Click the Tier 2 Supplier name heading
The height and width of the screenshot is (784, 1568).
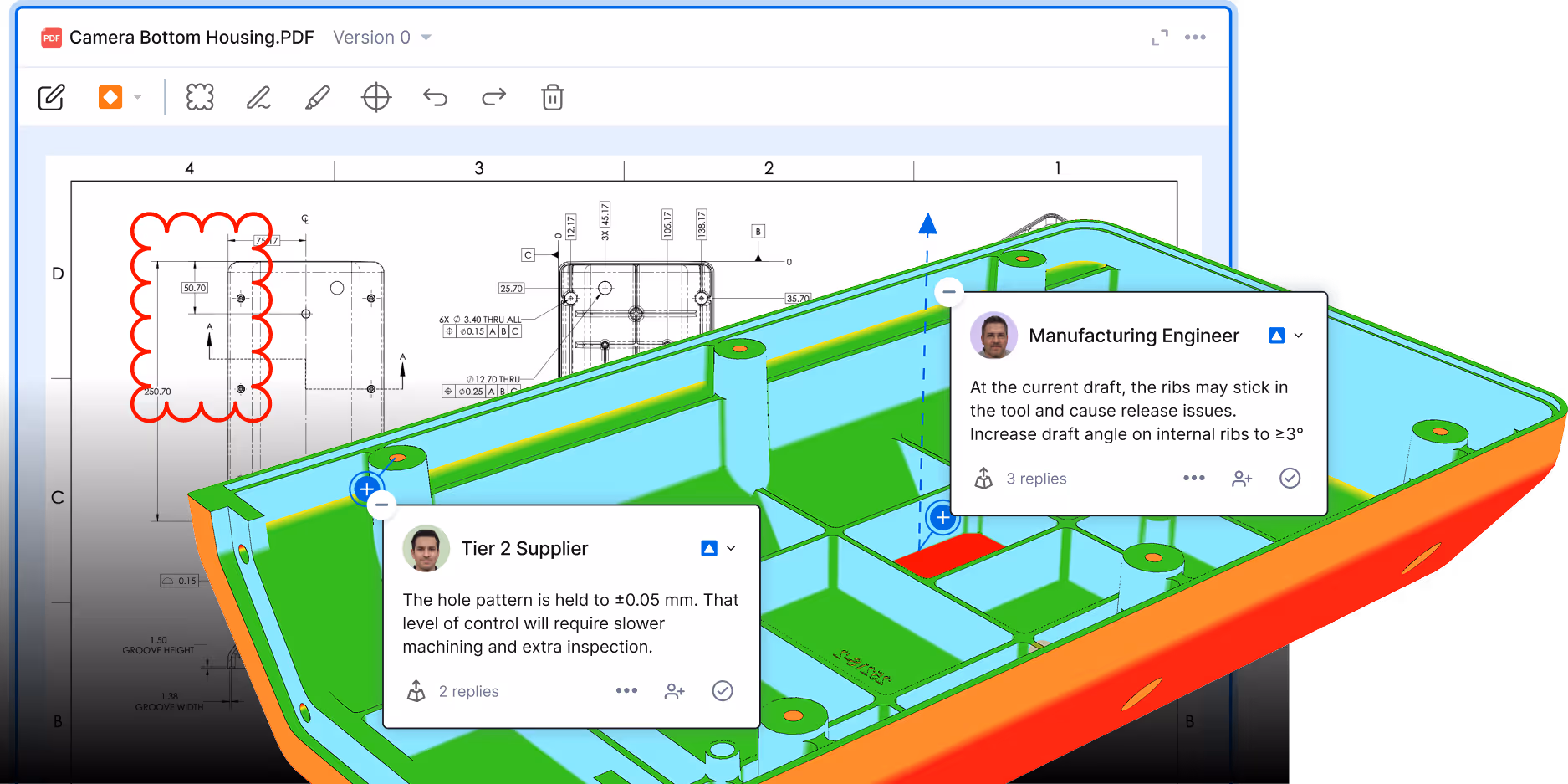tap(524, 548)
